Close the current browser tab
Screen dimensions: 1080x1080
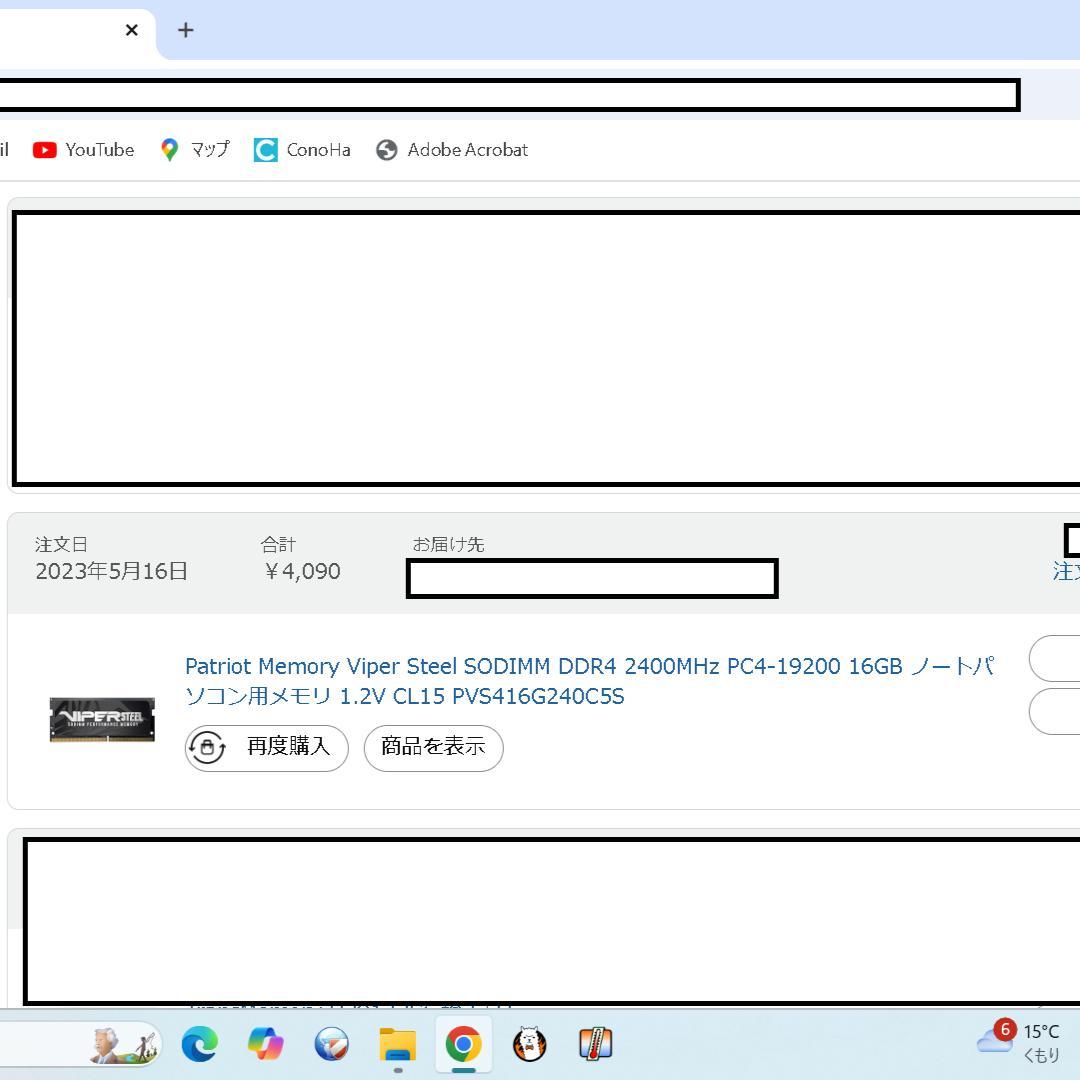[131, 30]
